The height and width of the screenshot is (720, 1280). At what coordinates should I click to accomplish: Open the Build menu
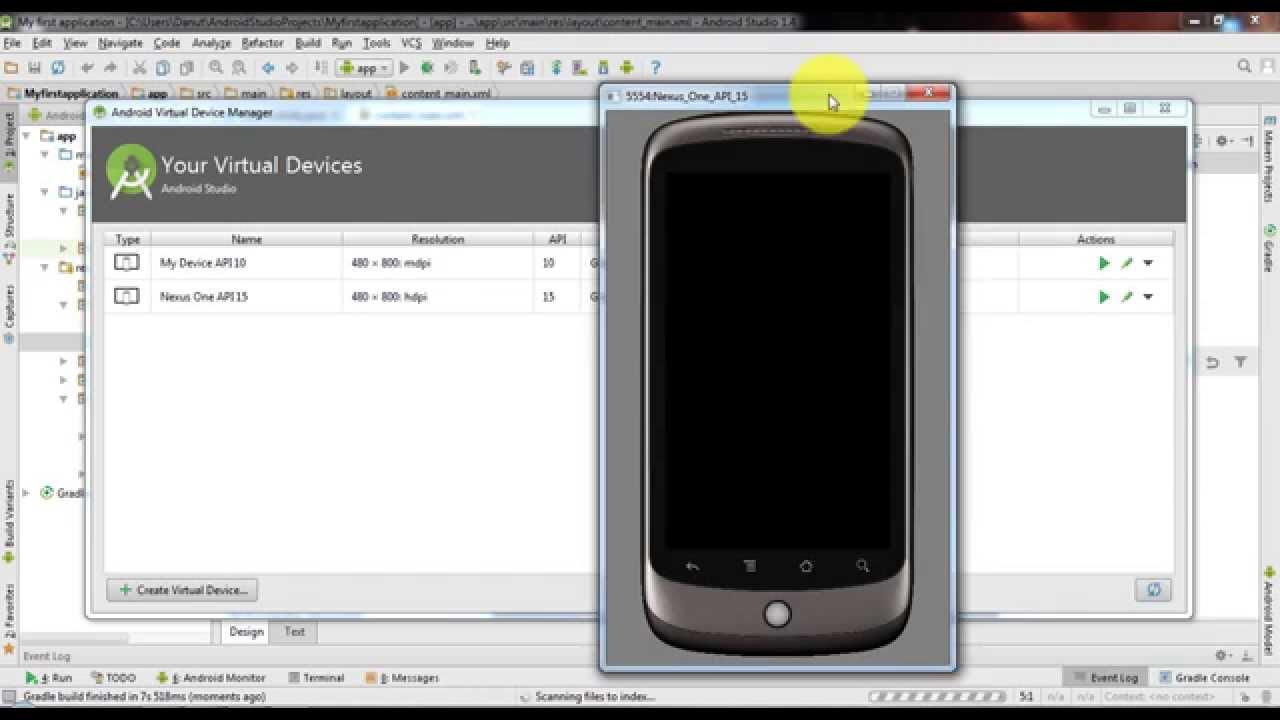tap(308, 43)
